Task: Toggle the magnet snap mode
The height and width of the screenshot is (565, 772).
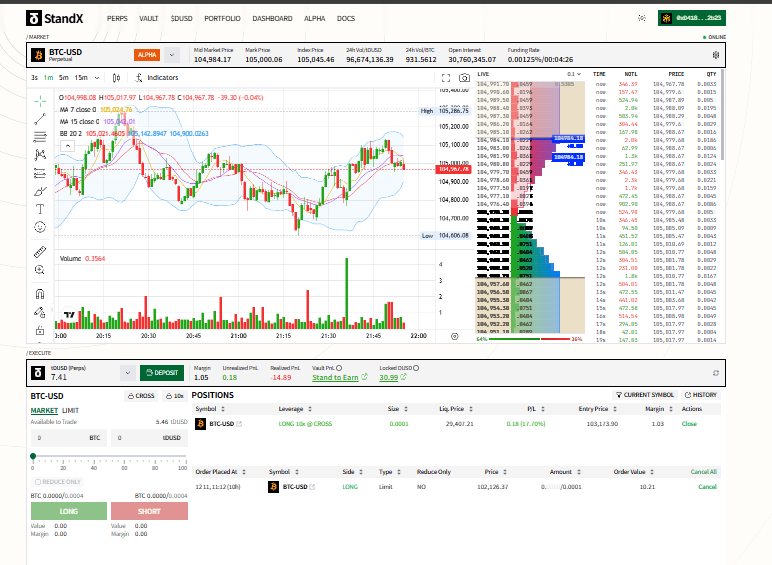Action: click(x=40, y=294)
